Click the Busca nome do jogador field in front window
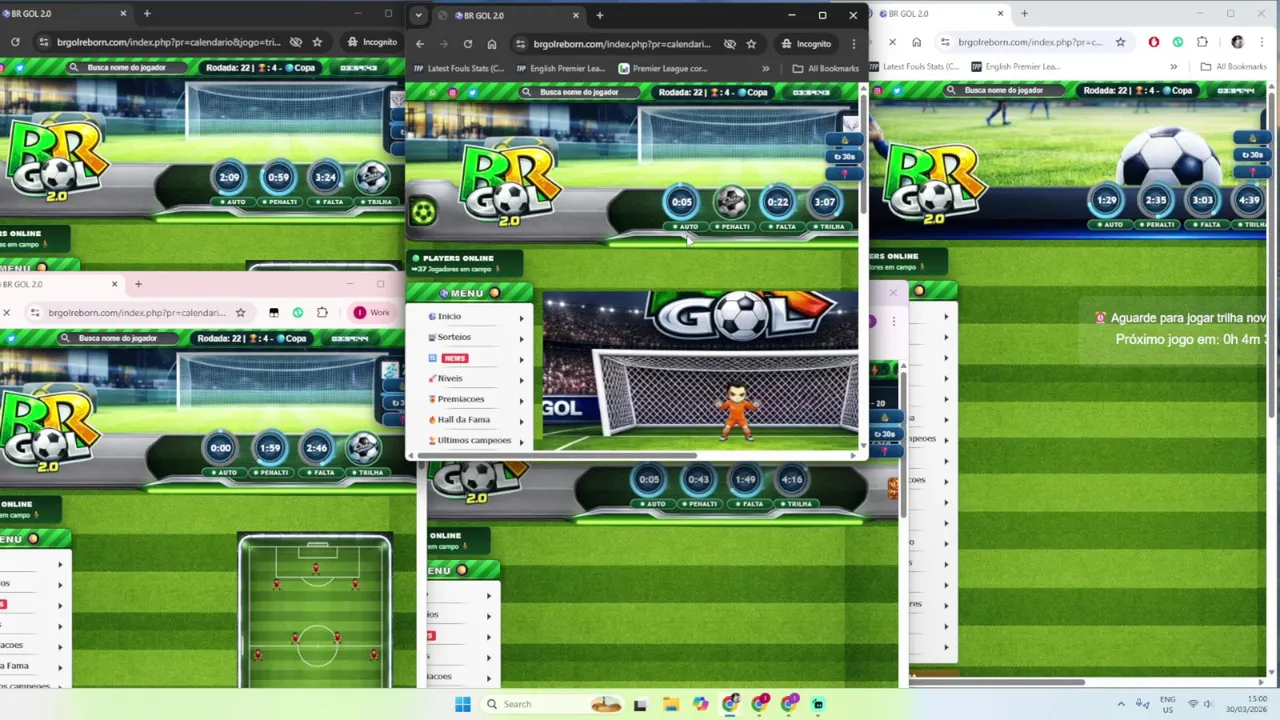 click(580, 92)
